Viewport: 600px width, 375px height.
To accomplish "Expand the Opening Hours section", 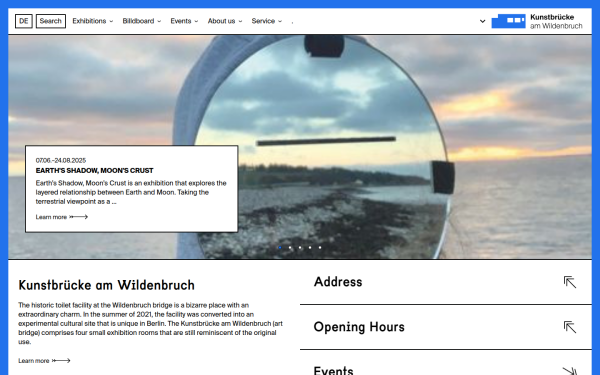I will pyautogui.click(x=446, y=327).
